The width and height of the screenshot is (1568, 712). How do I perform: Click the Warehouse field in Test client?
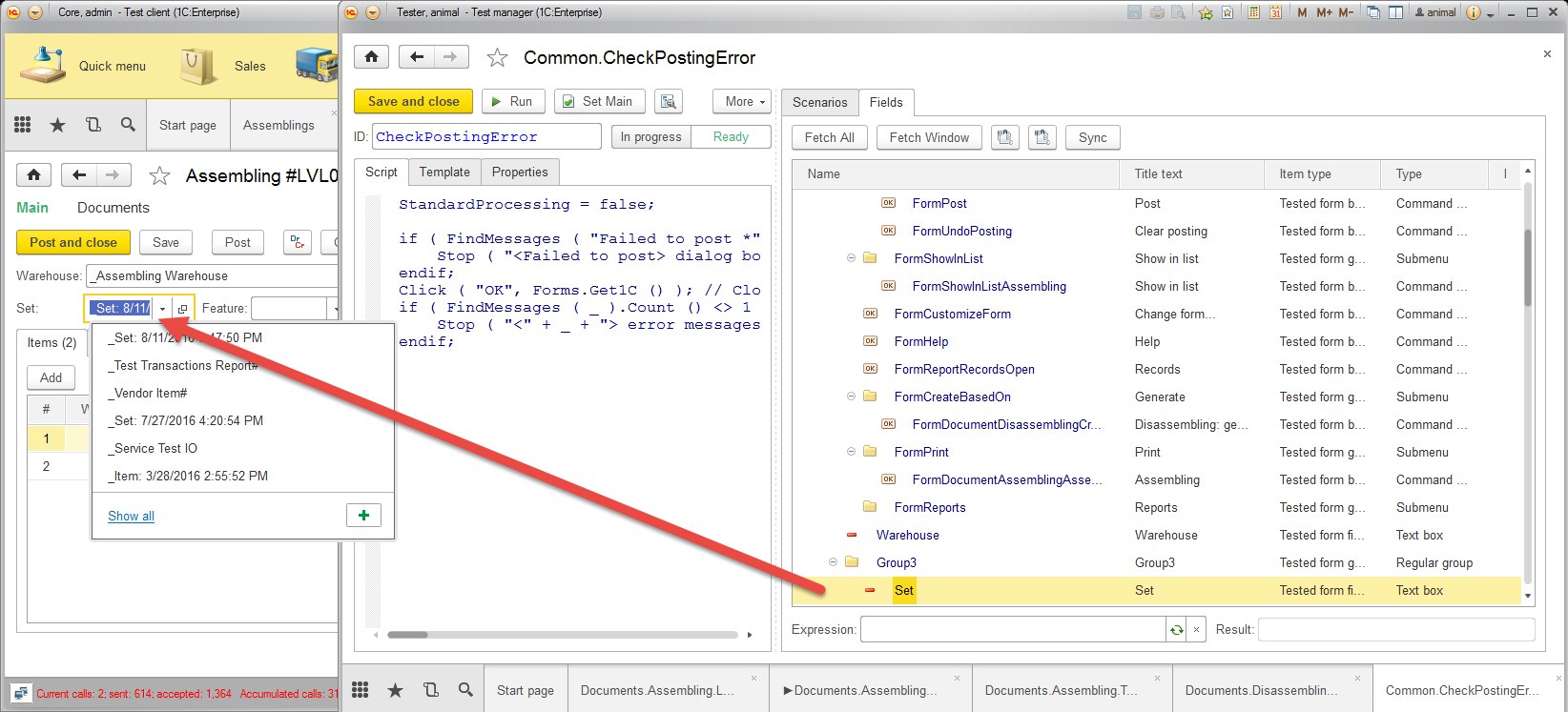point(214,275)
